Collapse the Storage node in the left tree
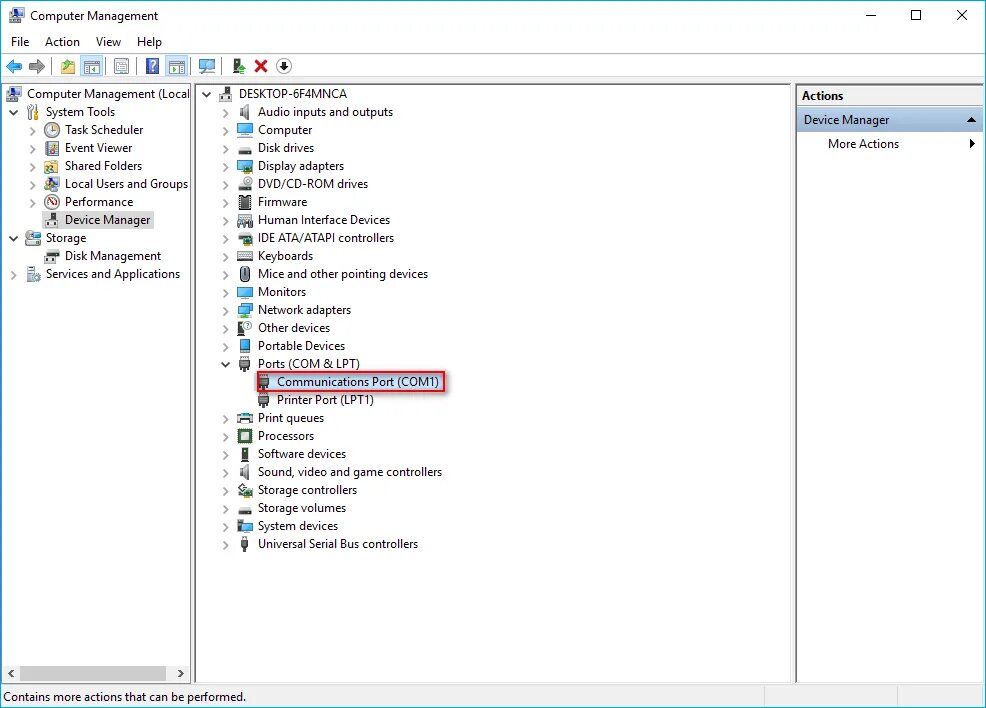 tap(13, 238)
